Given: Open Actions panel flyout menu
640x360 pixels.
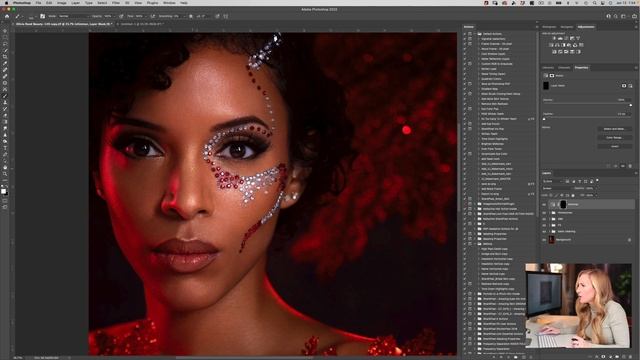Looking at the screenshot, I should (537, 27).
